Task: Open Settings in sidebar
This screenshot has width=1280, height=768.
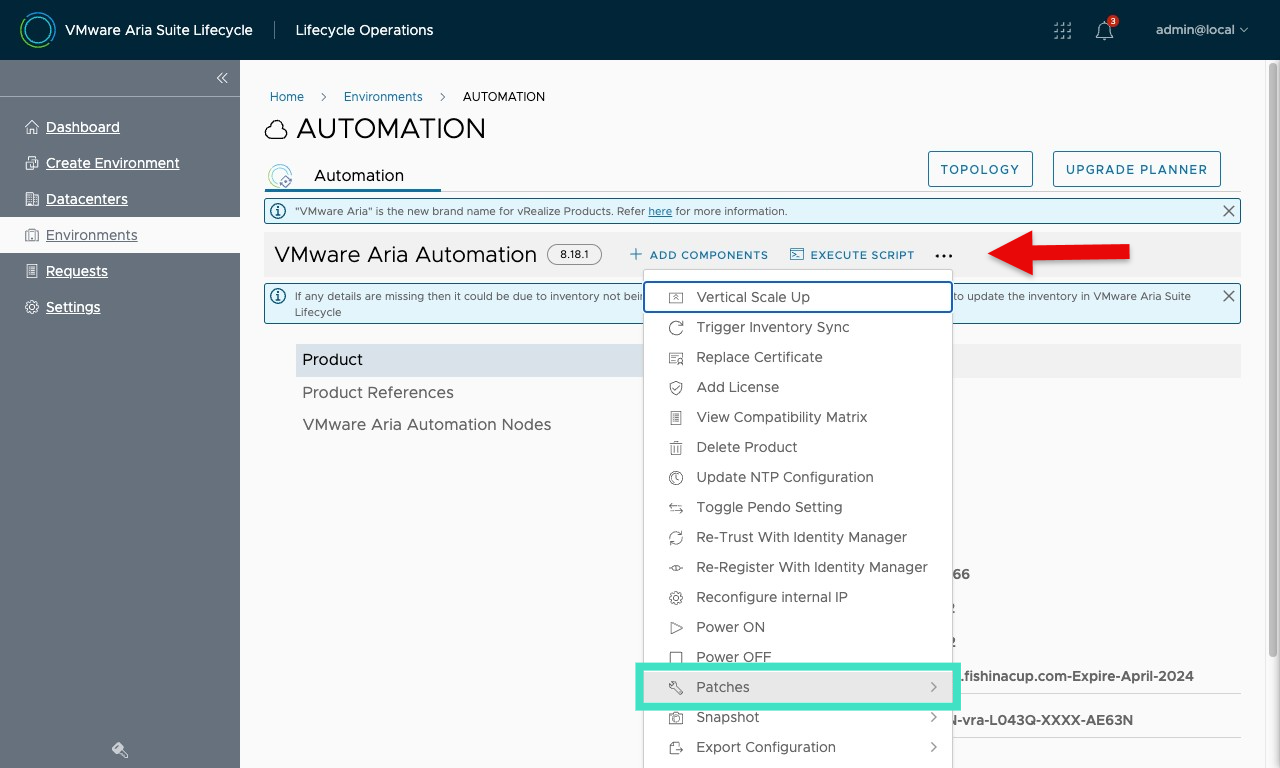Action: 73,307
